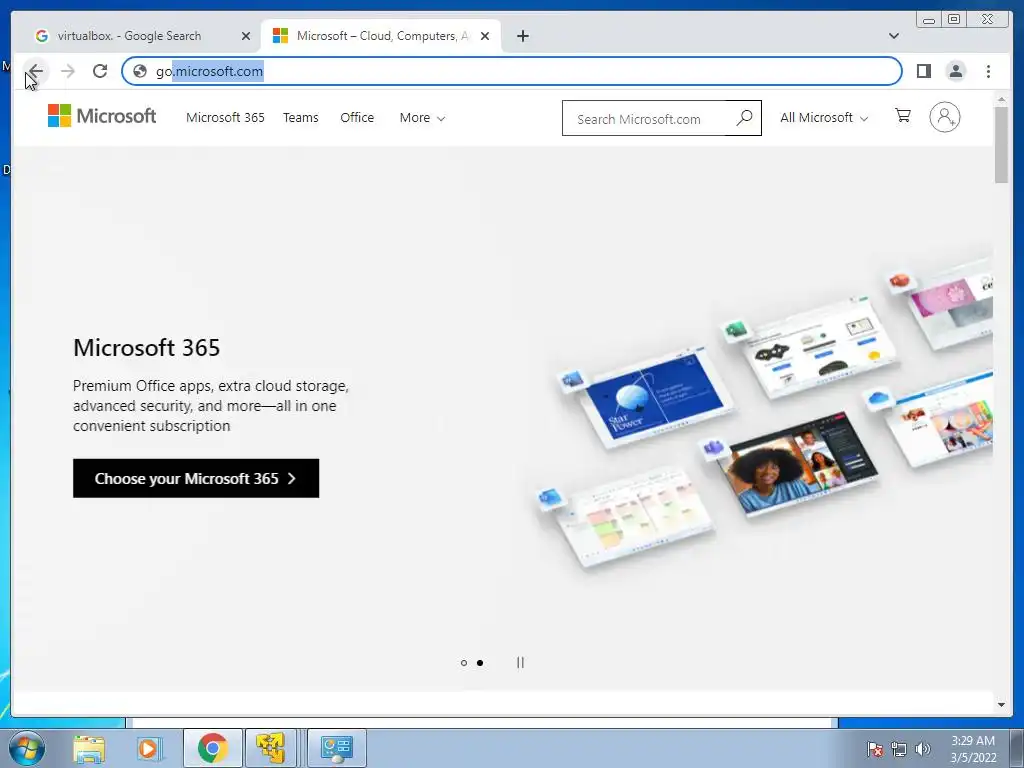Open Windows Media Player taskbar icon
Screen dimensions: 1024x768
[149, 748]
